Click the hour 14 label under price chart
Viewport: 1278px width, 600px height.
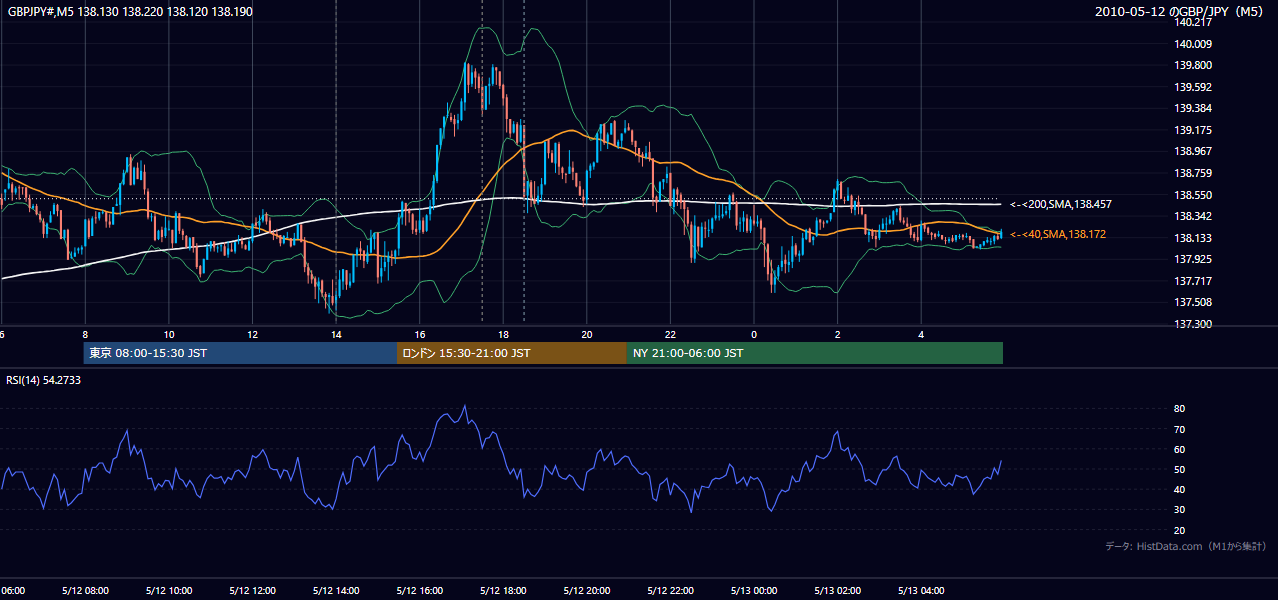tap(336, 334)
